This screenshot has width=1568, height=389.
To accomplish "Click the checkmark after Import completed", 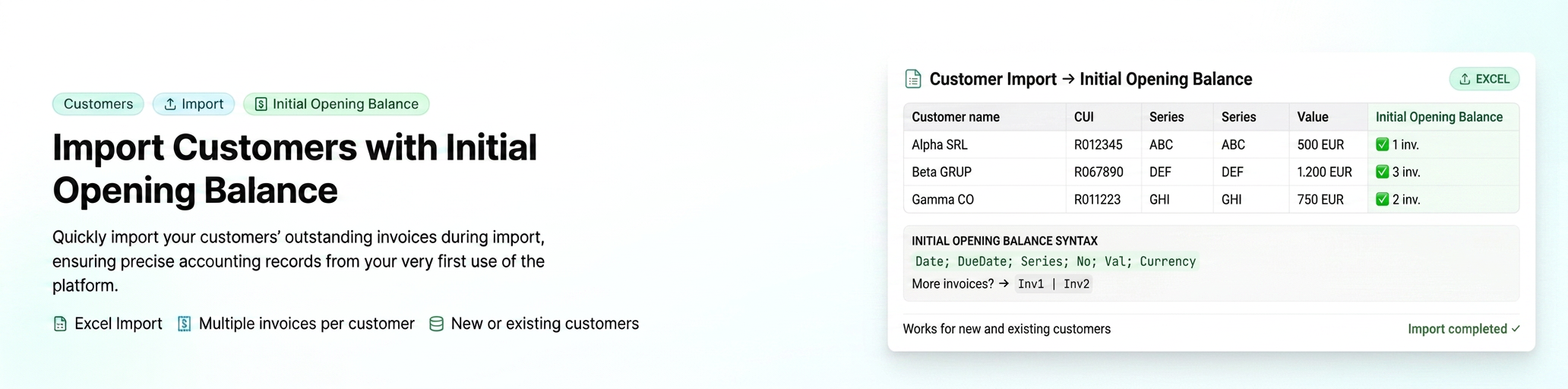I will 1516,329.
